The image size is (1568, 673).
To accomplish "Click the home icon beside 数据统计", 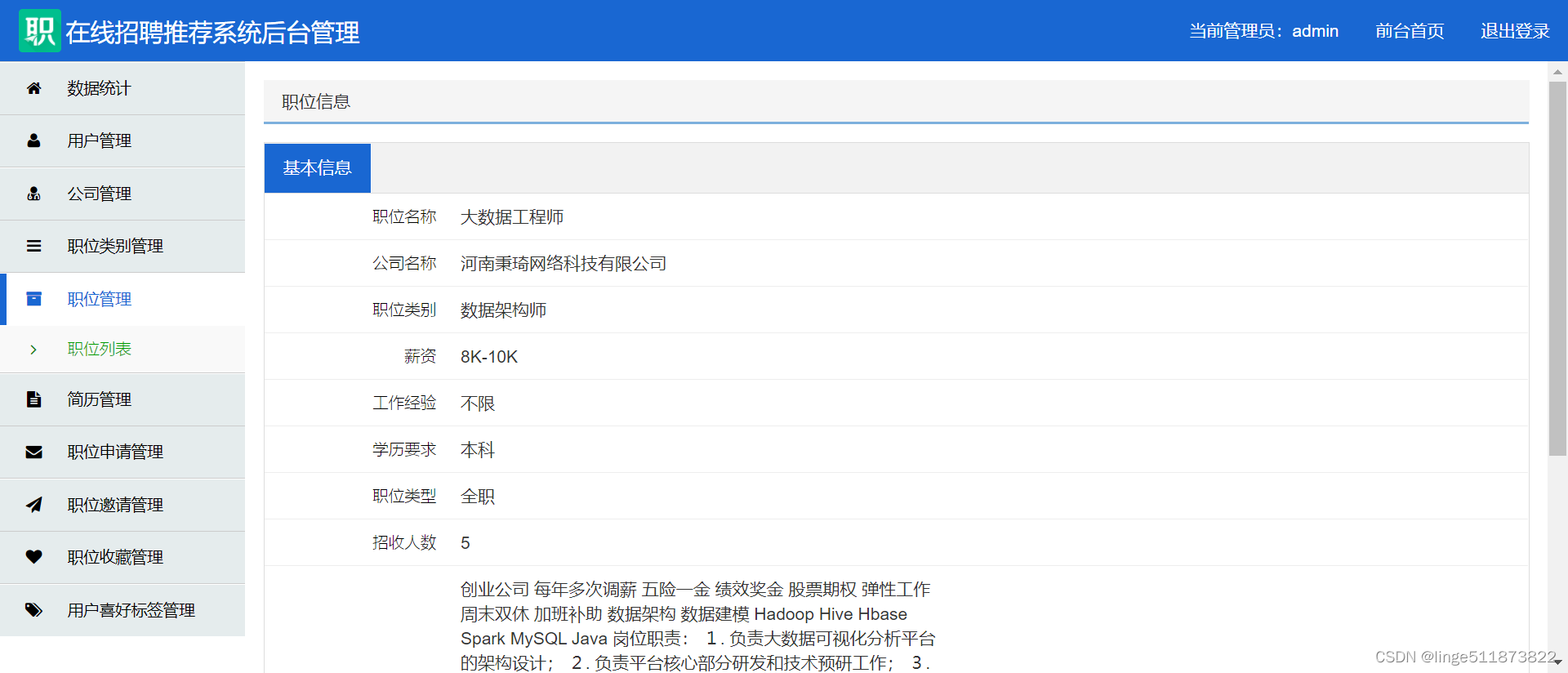I will click(33, 88).
